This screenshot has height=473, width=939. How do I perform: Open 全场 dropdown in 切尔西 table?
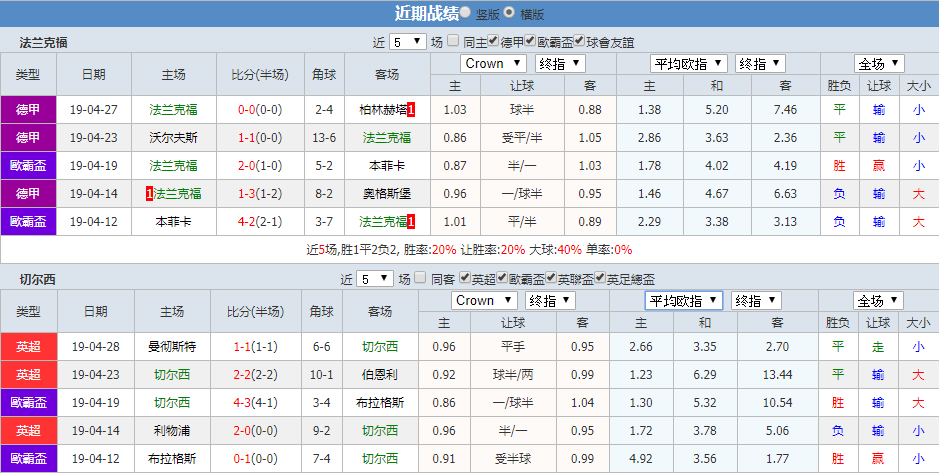(879, 301)
